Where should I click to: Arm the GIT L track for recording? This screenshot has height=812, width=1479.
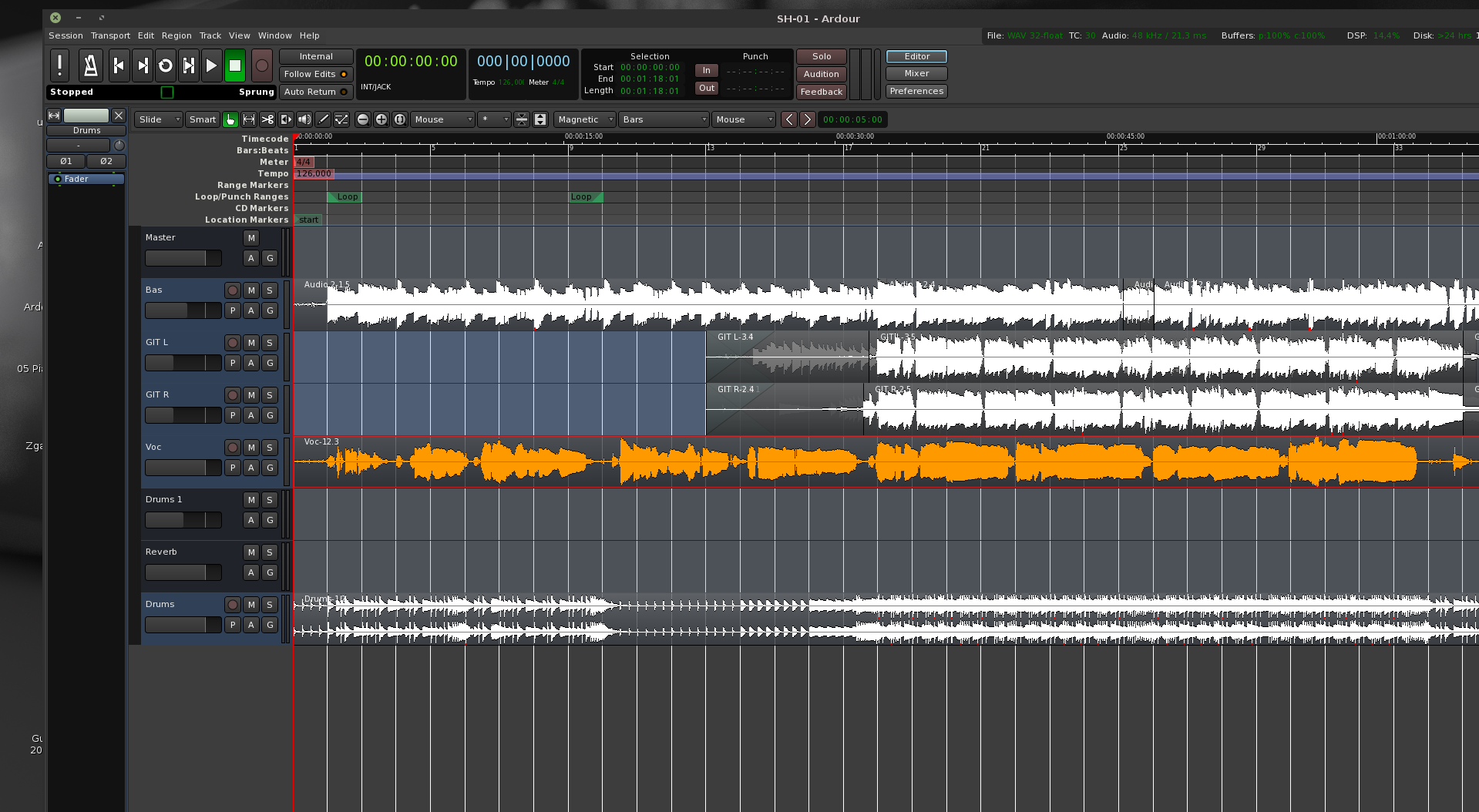[x=233, y=343]
